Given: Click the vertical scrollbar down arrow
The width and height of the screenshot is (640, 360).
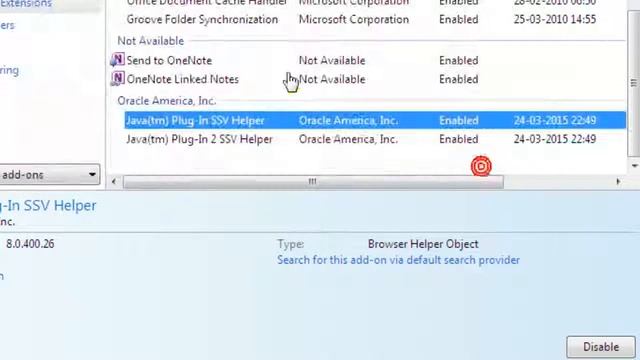Looking at the screenshot, I should 635,166.
